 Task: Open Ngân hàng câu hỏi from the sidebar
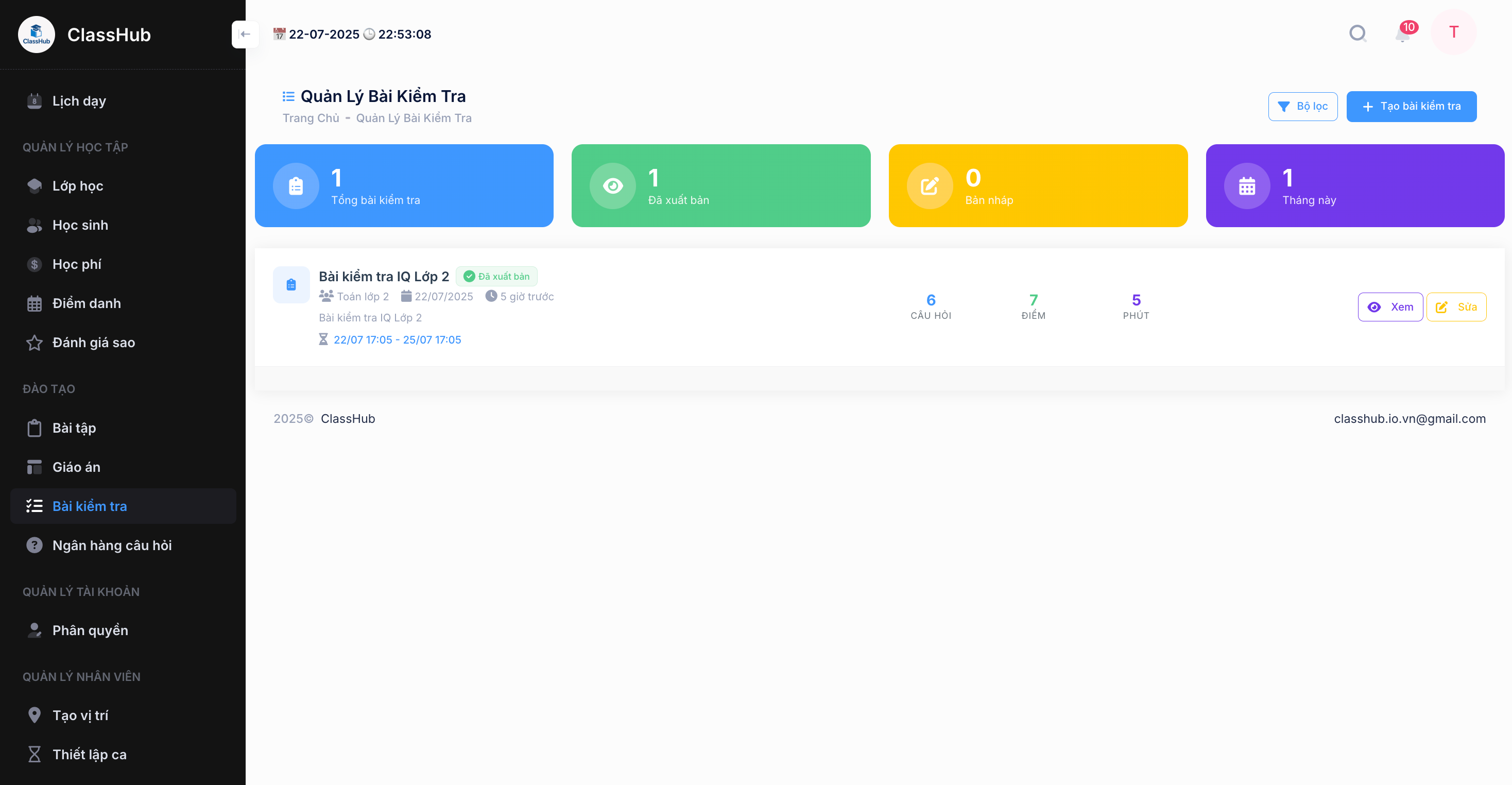[123, 545]
